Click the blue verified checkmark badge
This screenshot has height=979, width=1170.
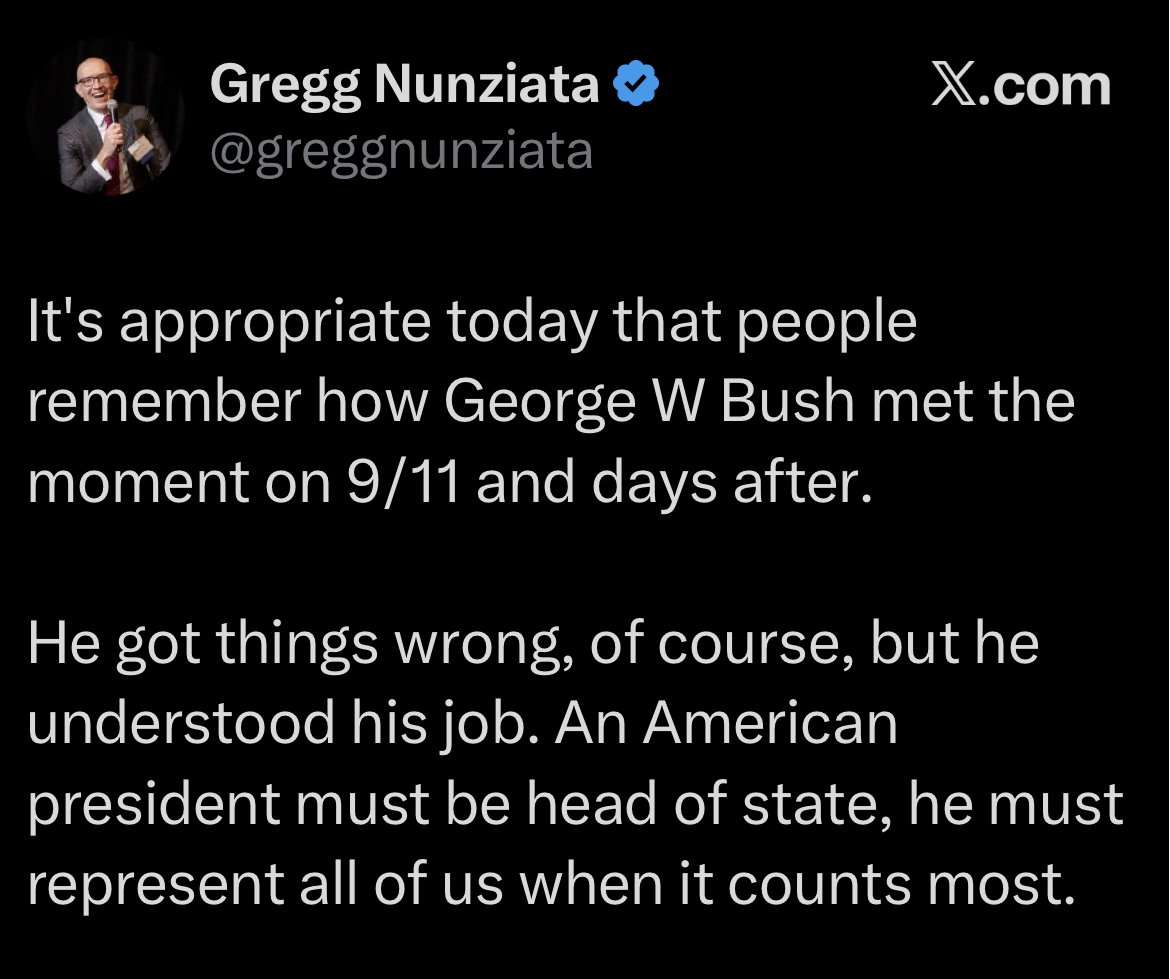(636, 84)
